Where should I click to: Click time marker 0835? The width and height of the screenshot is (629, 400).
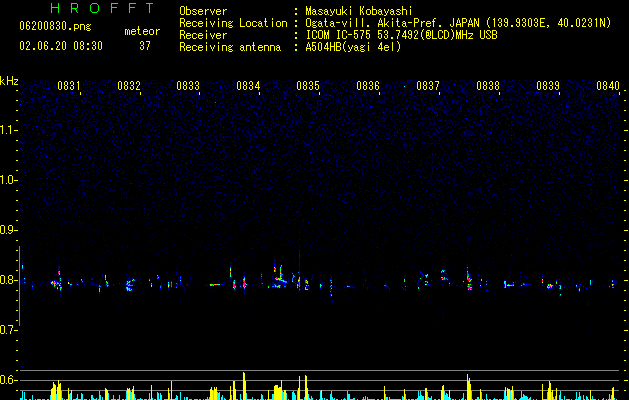click(x=308, y=86)
